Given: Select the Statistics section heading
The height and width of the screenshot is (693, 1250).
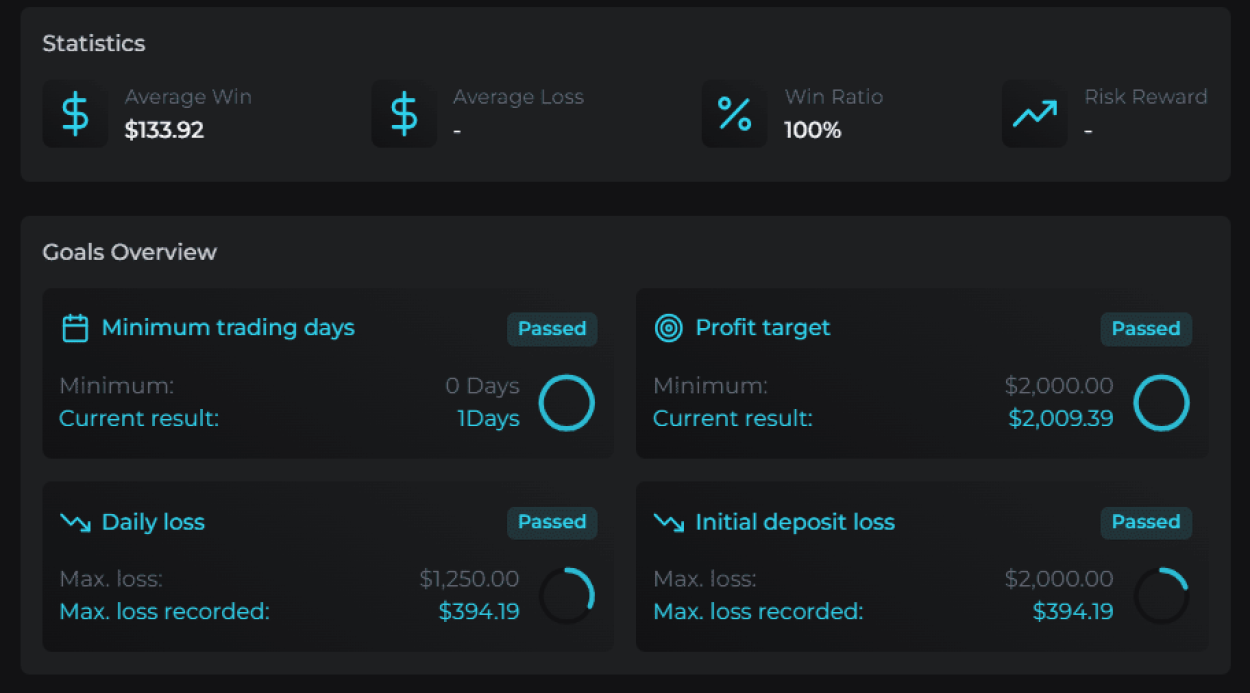Looking at the screenshot, I should 94,44.
